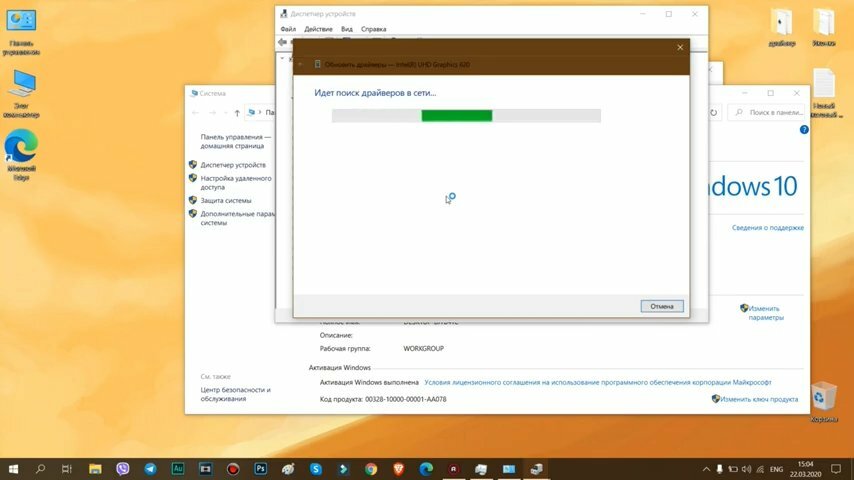Refresh the System window address bar
854x480 pixels.
(x=713, y=112)
